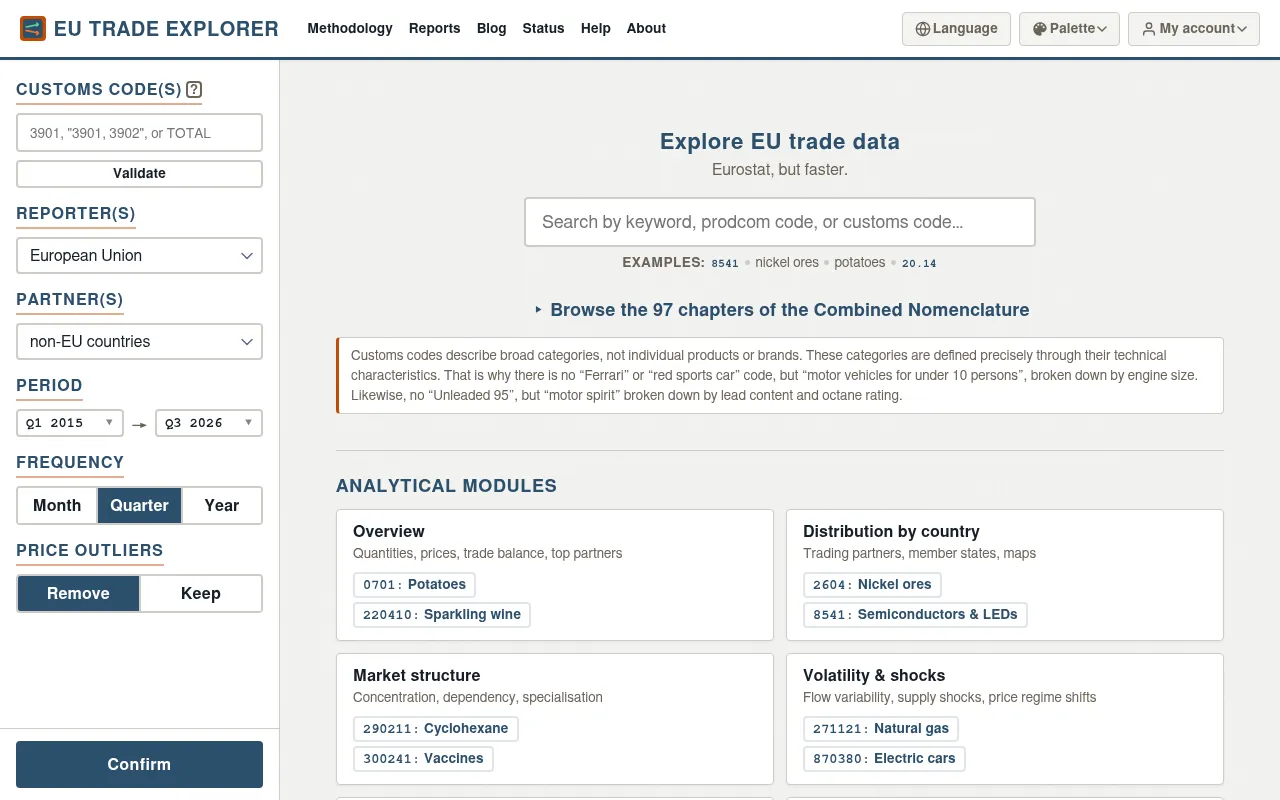Open the Status nav item

click(x=544, y=29)
